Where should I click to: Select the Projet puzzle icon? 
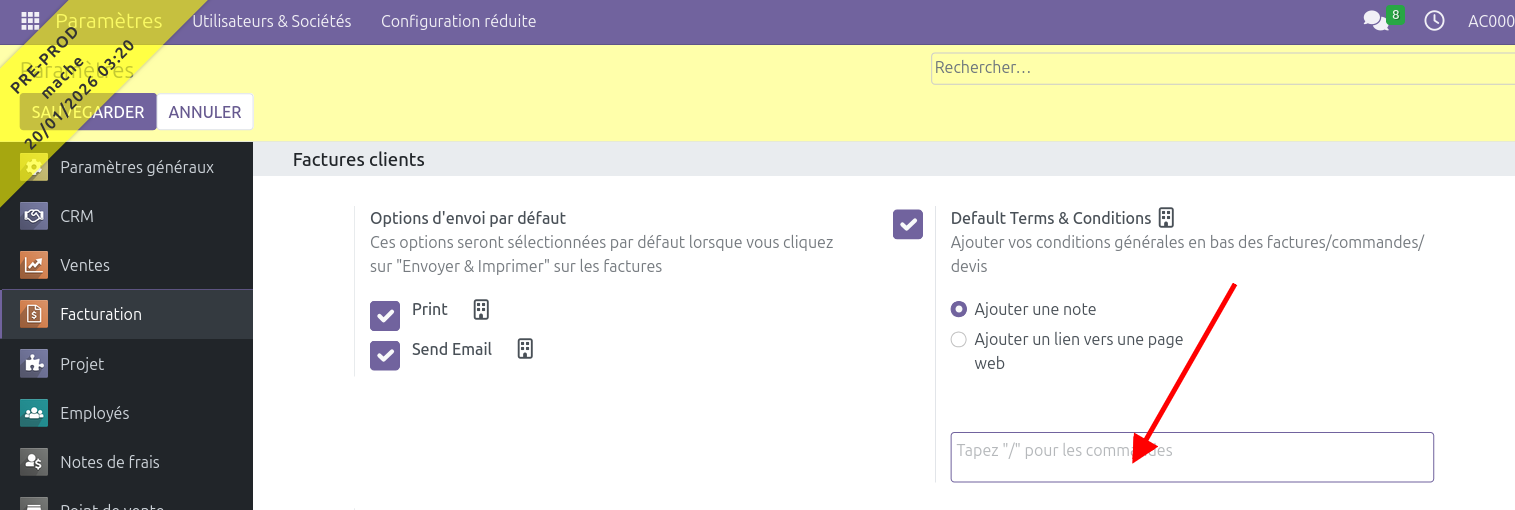[x=34, y=364]
